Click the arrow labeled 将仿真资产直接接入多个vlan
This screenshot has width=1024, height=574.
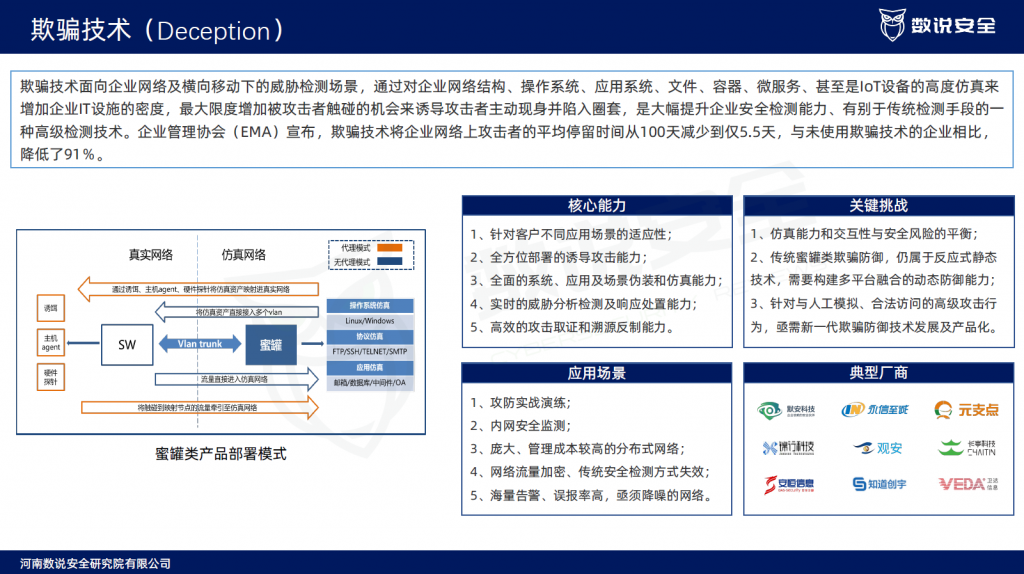pos(236,312)
